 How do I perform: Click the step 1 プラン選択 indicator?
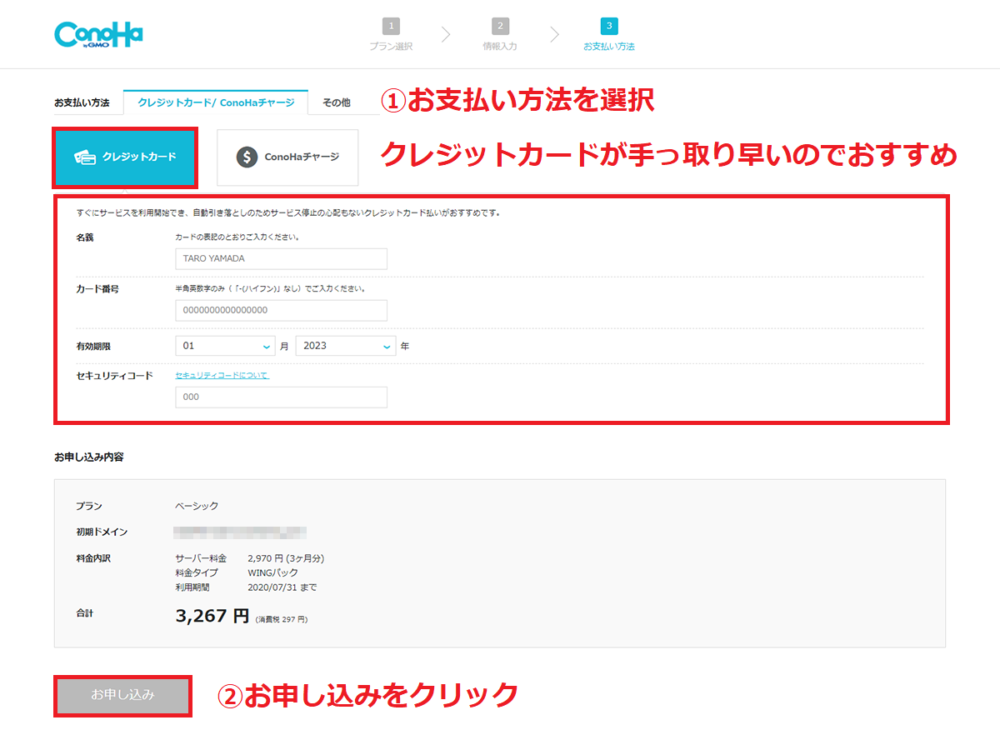pos(391,34)
